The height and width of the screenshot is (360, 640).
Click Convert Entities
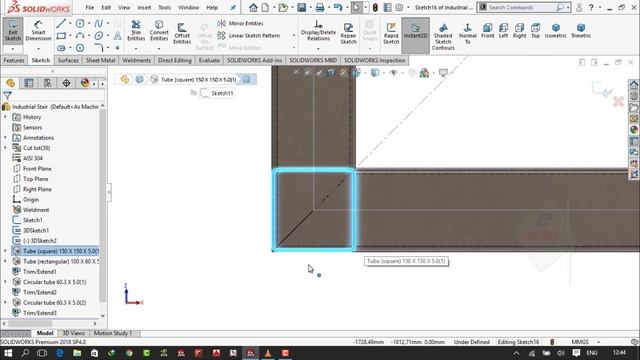click(x=159, y=31)
